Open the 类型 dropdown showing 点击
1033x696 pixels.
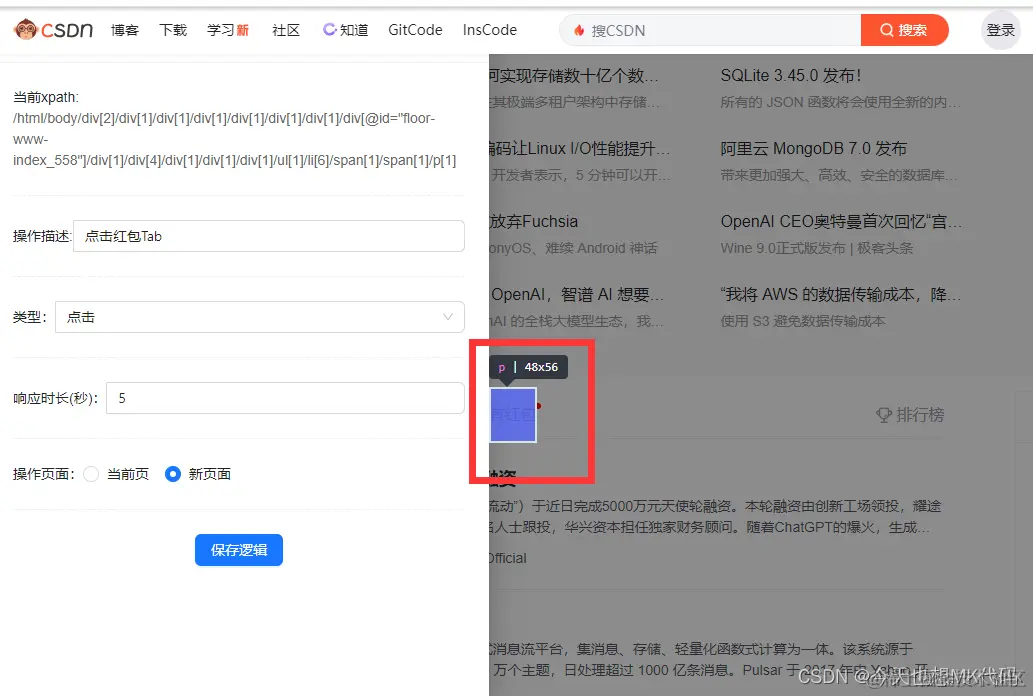(260, 315)
